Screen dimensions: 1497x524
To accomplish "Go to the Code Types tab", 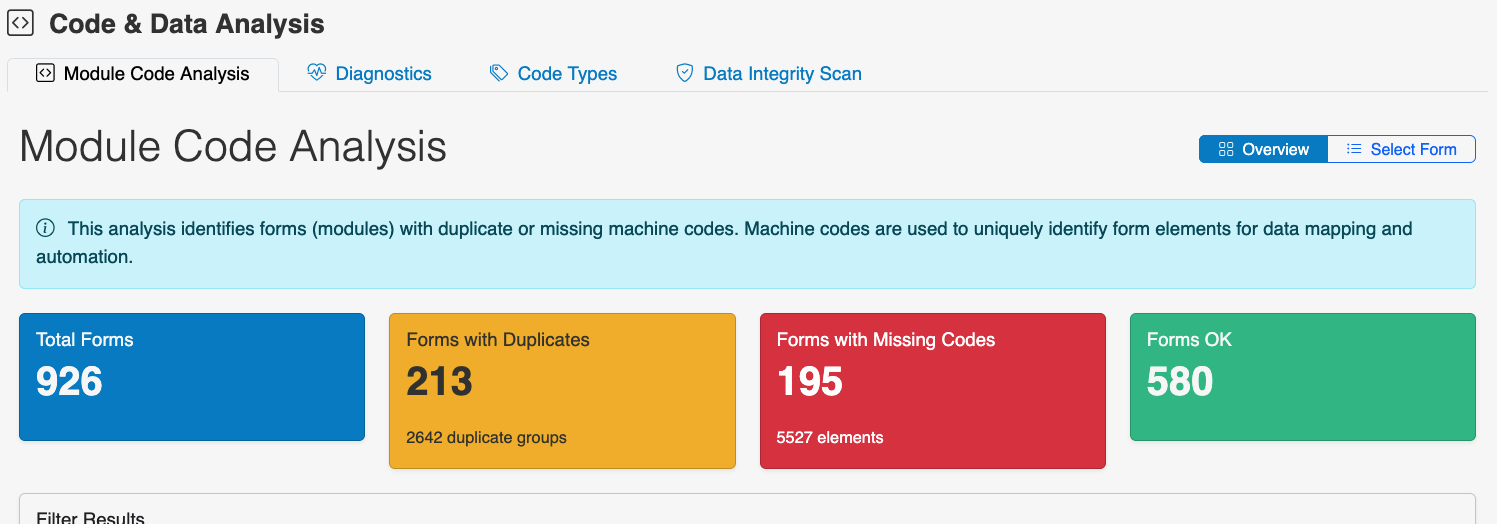I will (567, 74).
